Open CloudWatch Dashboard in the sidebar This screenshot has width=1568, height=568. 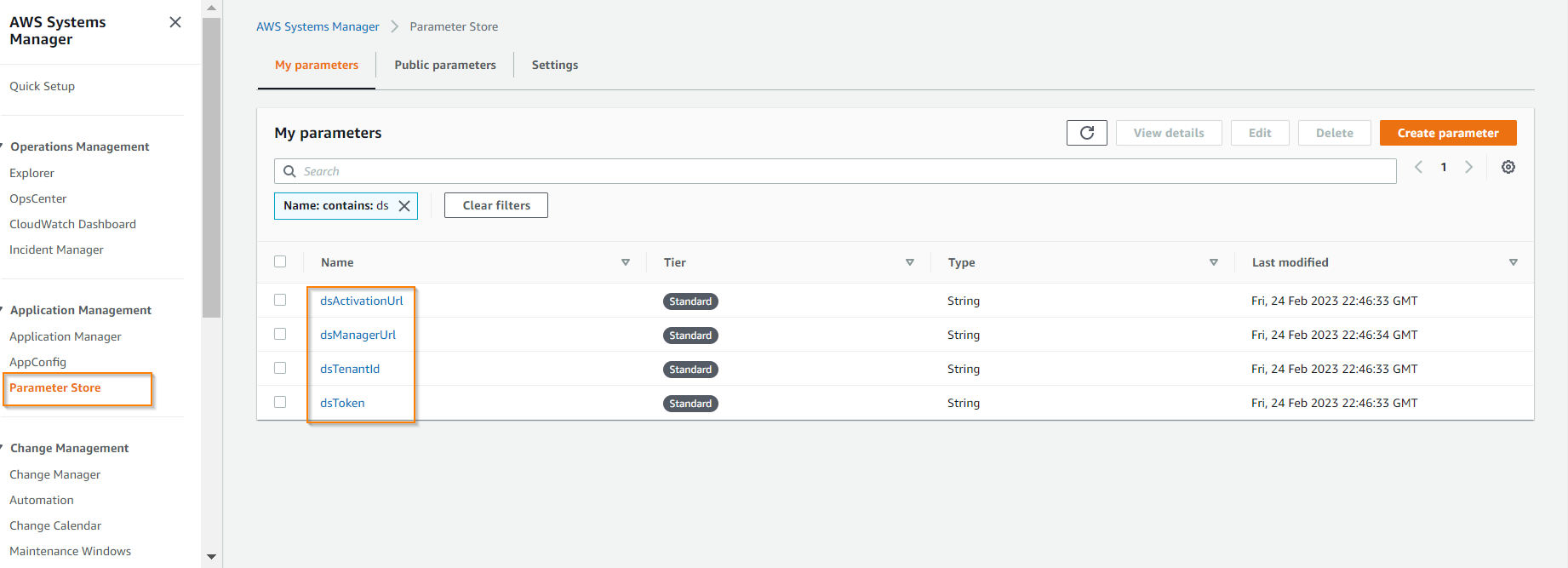tap(73, 224)
